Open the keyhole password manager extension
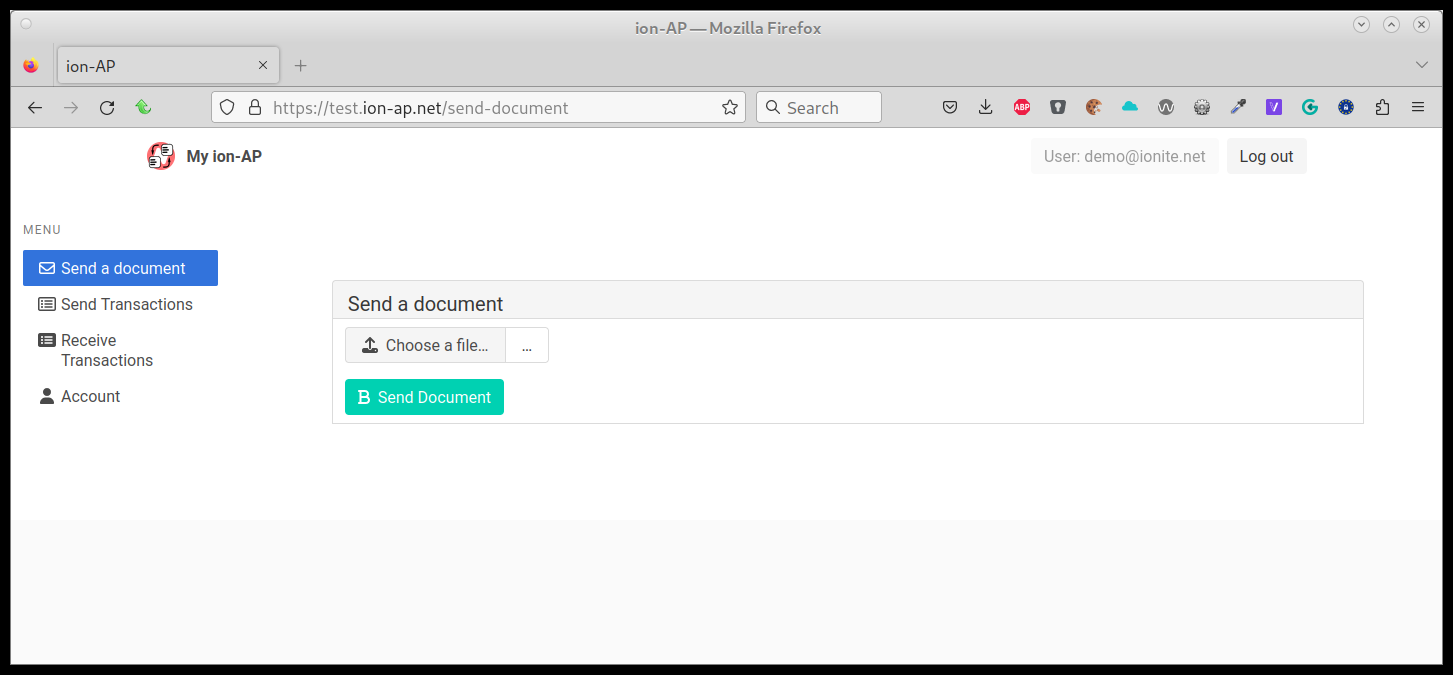The height and width of the screenshot is (675, 1453). [1058, 107]
